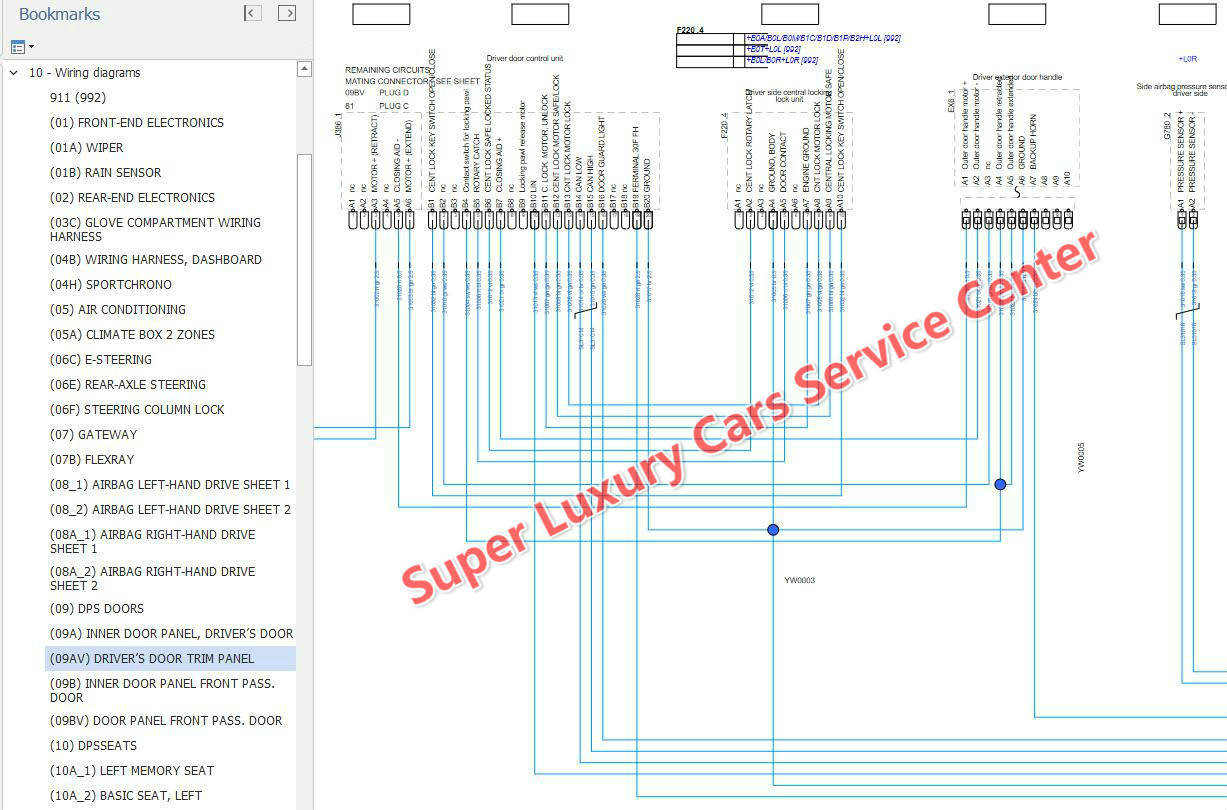
Task: Jump to (04B) WIRING HARNESS, DASHBOARD
Action: point(156,260)
